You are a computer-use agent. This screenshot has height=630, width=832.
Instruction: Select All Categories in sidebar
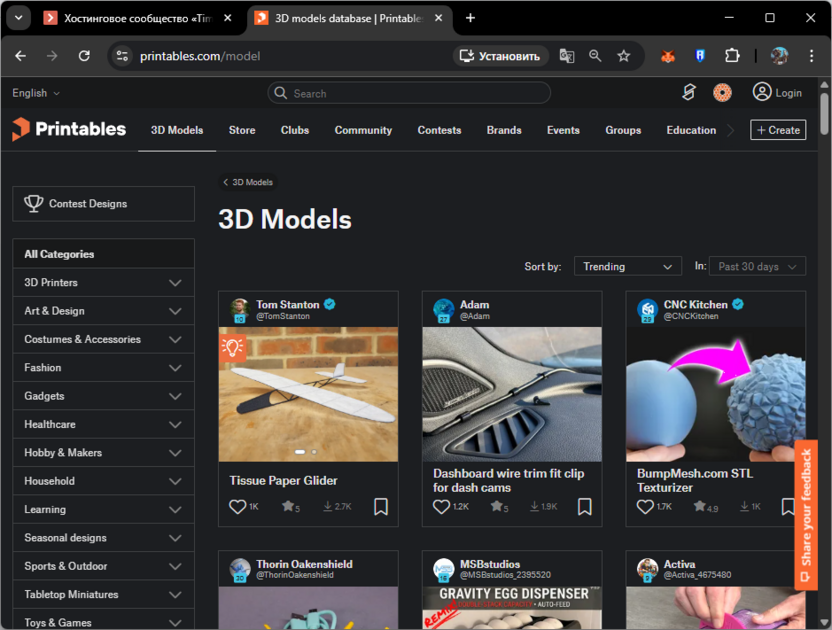pyautogui.click(x=103, y=254)
